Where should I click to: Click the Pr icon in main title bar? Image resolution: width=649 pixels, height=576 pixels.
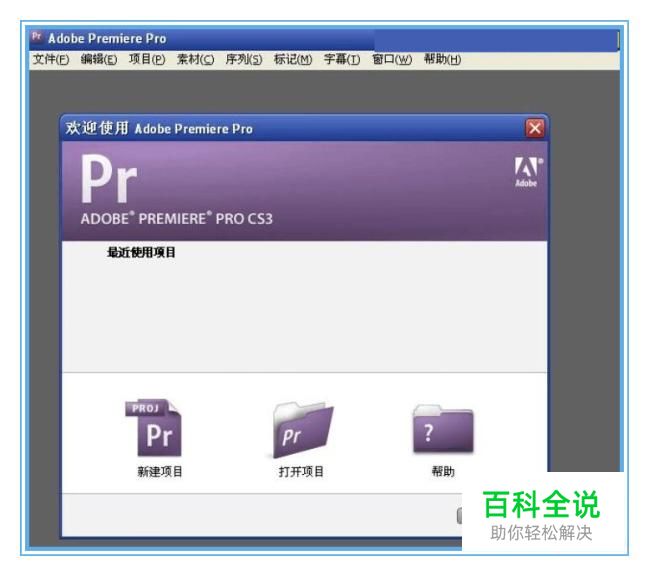pos(36,36)
